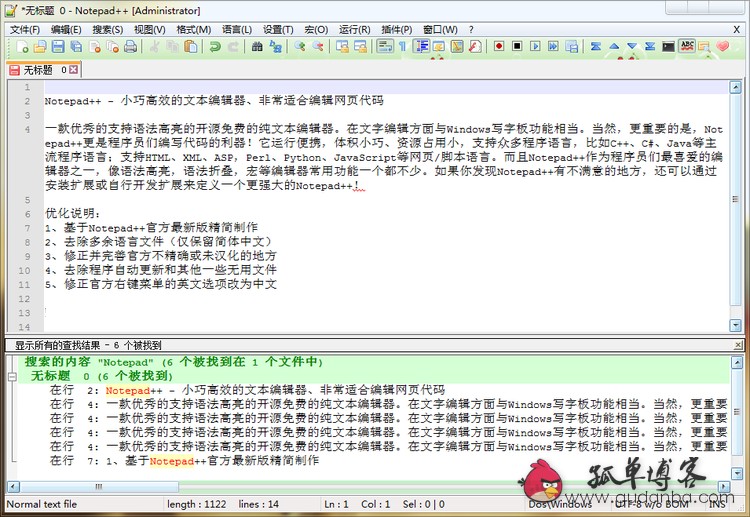The width and height of the screenshot is (750, 517).
Task: Open the 格式(M) menu
Action: [x=193, y=30]
